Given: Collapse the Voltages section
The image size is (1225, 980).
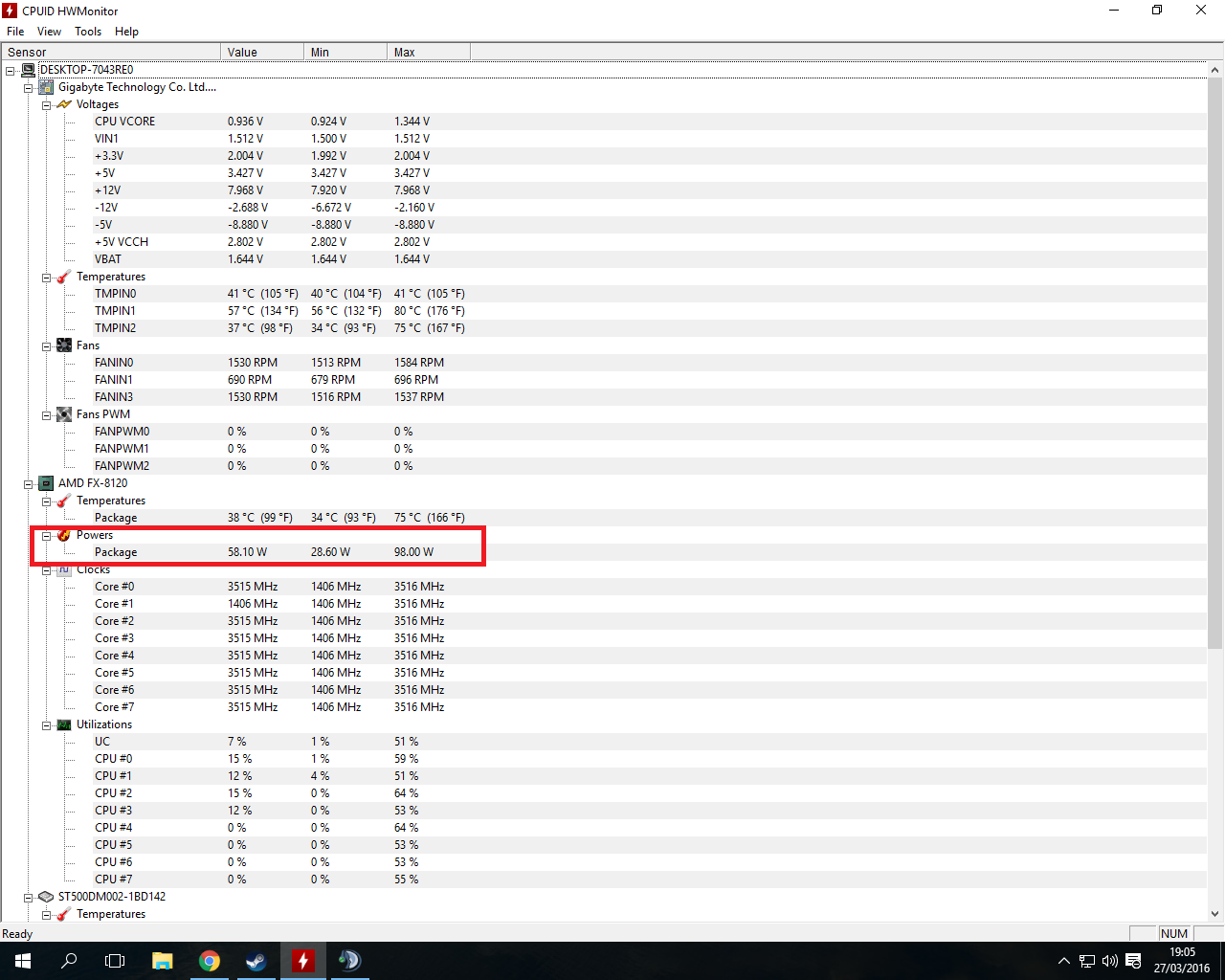Looking at the screenshot, I should pos(46,105).
